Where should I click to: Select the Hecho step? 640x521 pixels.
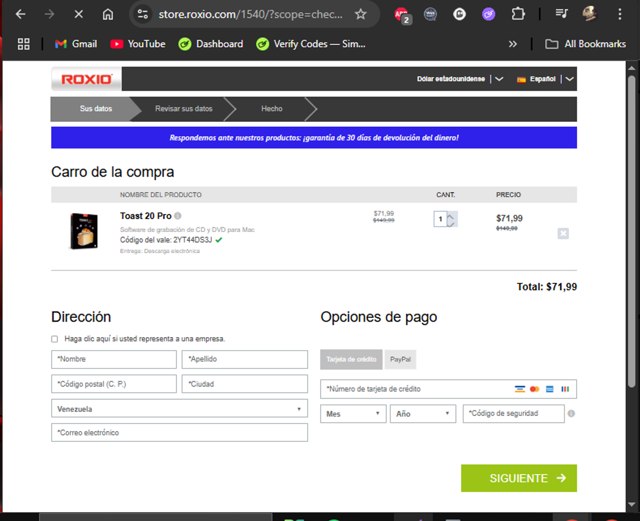click(272, 109)
